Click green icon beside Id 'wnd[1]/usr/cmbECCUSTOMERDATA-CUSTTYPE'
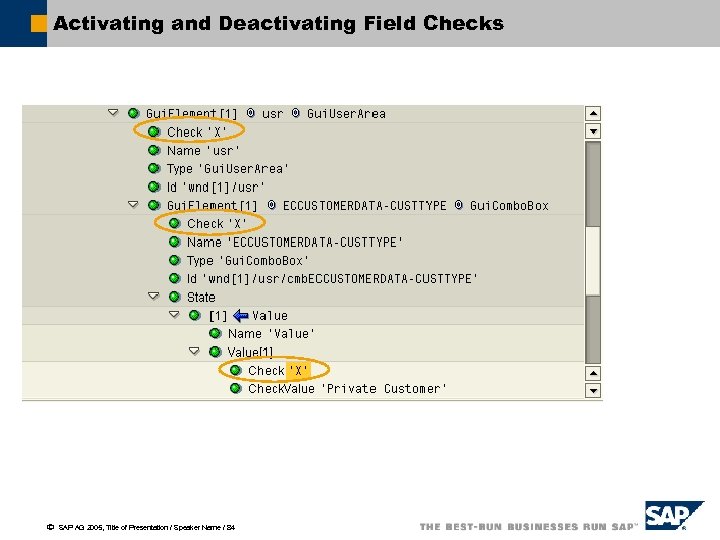Screen dimensions: 720x540 click(x=174, y=278)
